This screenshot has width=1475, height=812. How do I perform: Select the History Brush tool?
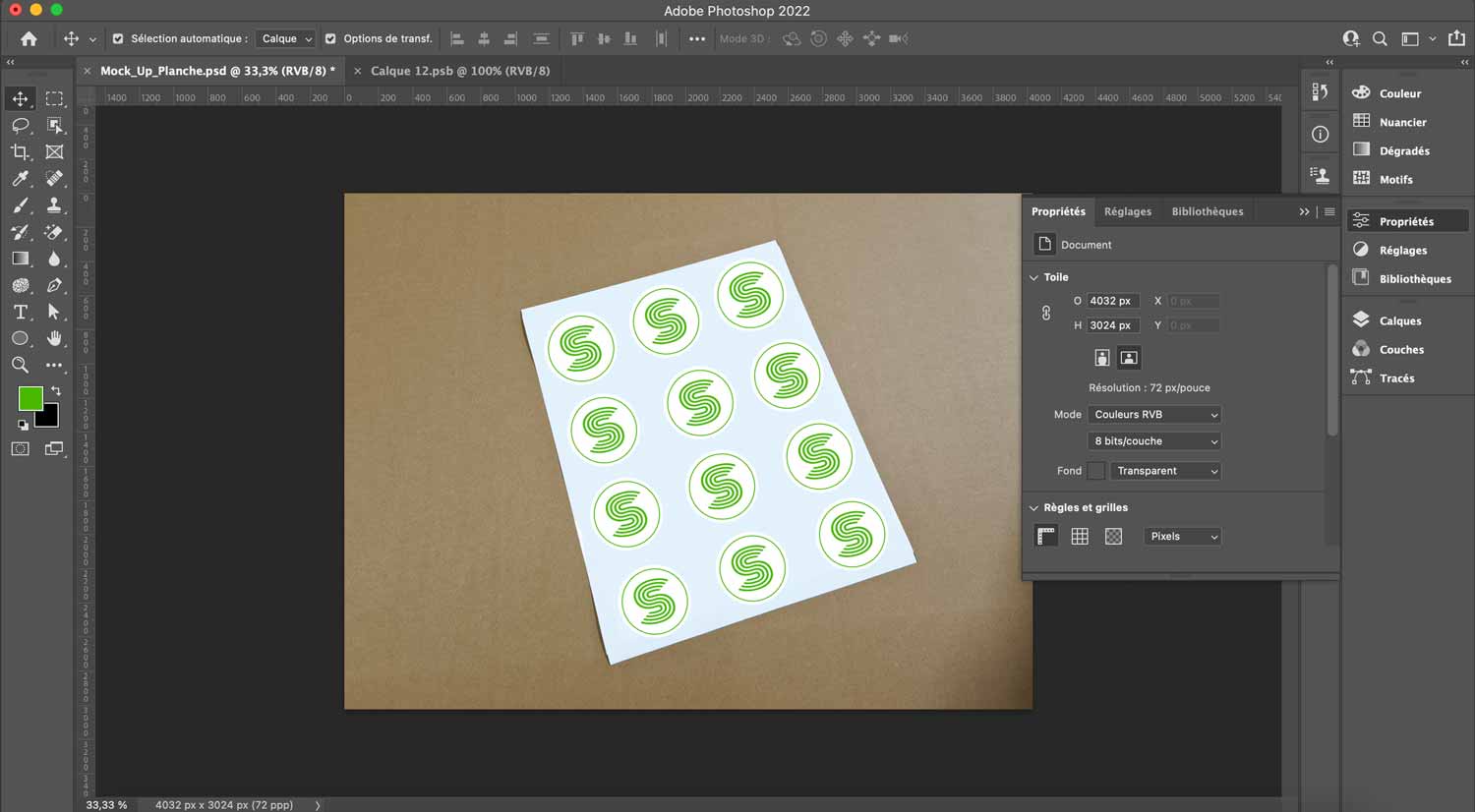[x=20, y=231]
